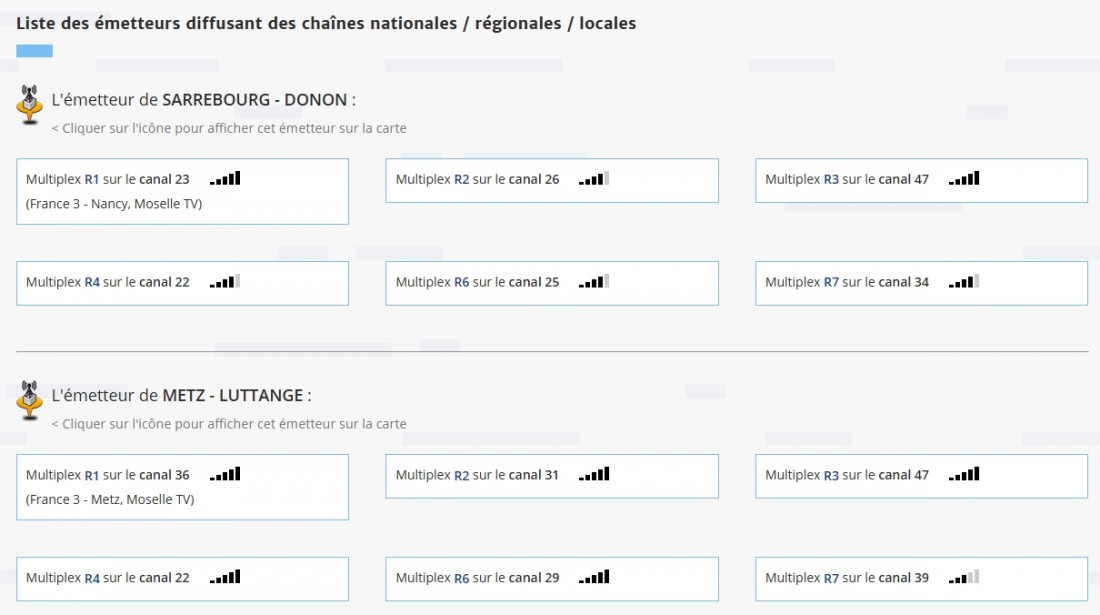Select the Metz Multiplex R3 canal 47 box

tap(921, 476)
